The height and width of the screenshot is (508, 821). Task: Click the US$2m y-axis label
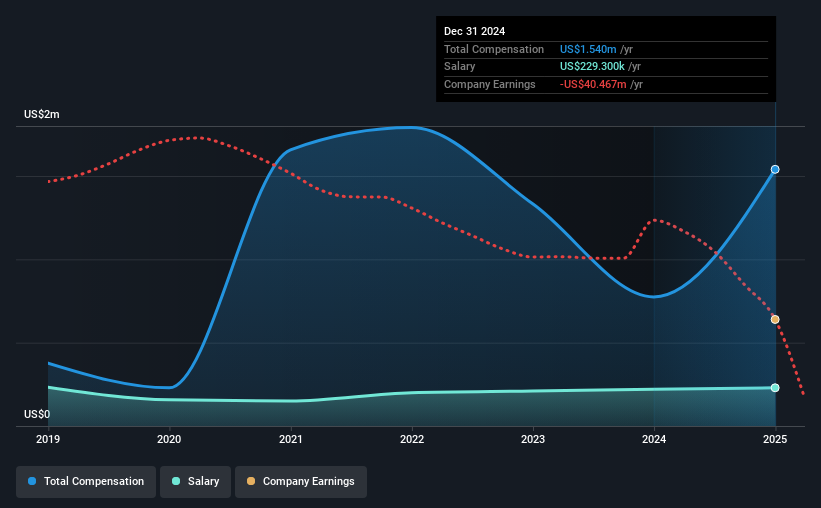(42, 114)
